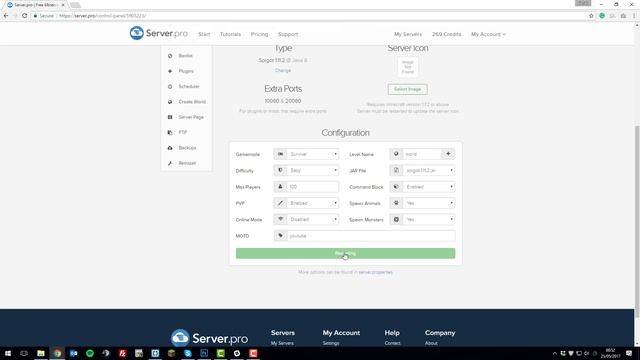Click the wrench icon beside Reinstall
Image resolution: width=640 pixels, height=360 pixels.
point(170,163)
